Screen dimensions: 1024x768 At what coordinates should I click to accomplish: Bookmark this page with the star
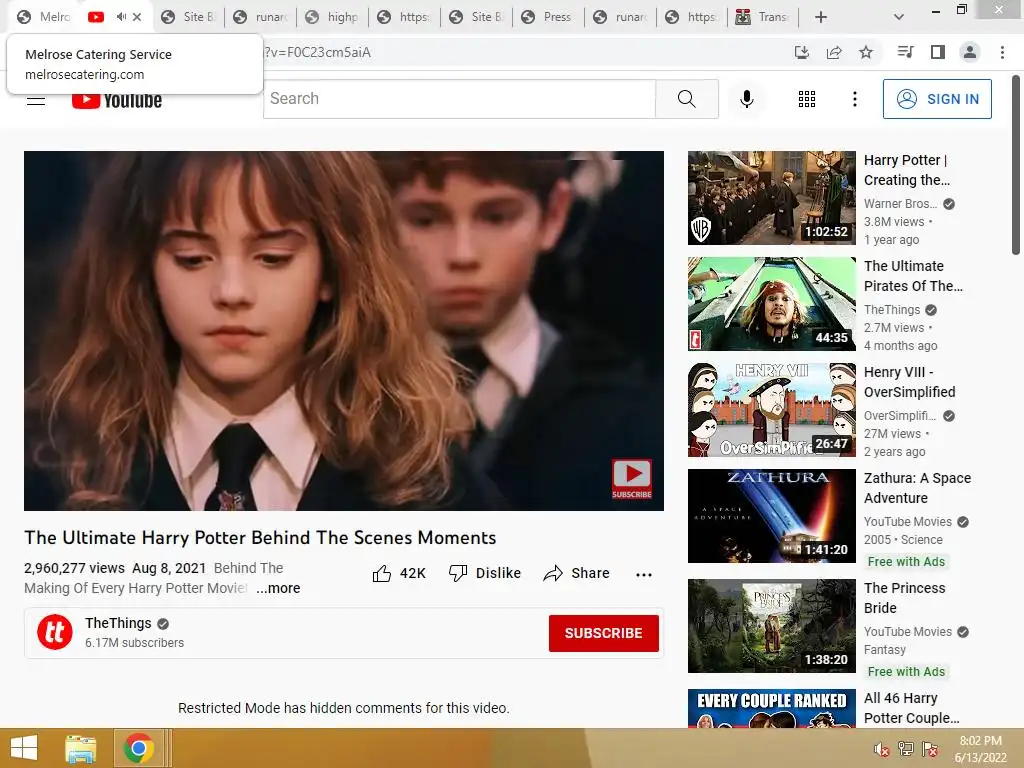(866, 52)
